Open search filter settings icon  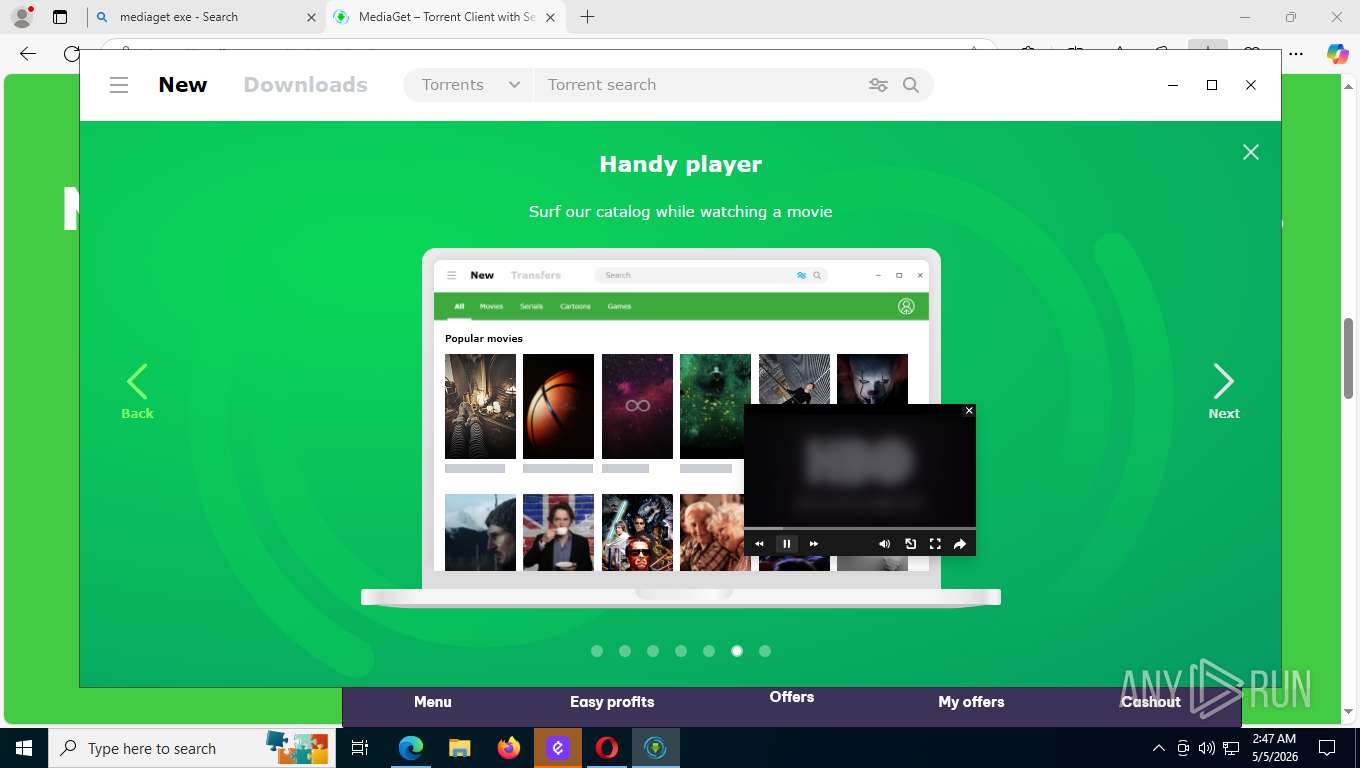click(x=879, y=85)
